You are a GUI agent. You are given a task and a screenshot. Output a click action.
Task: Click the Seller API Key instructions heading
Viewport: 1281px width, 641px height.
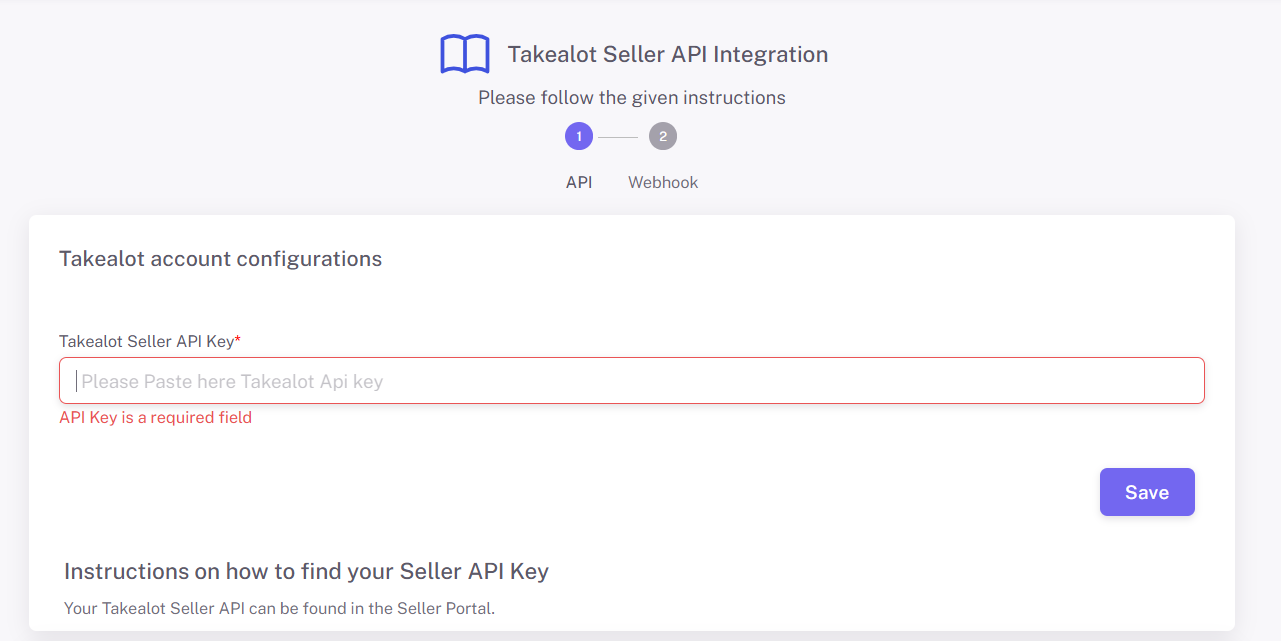tap(306, 571)
